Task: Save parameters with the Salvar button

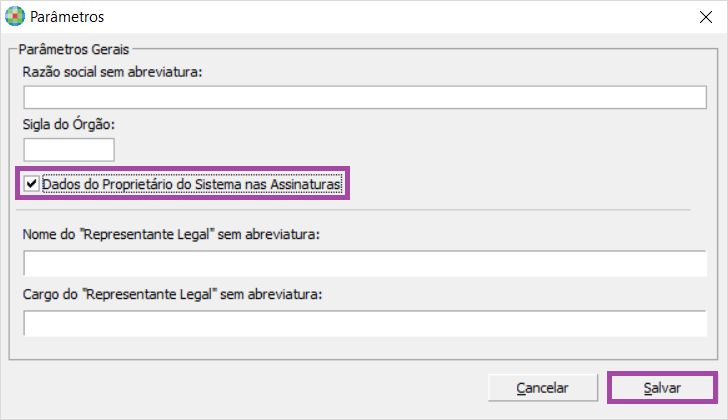Action: click(x=663, y=388)
